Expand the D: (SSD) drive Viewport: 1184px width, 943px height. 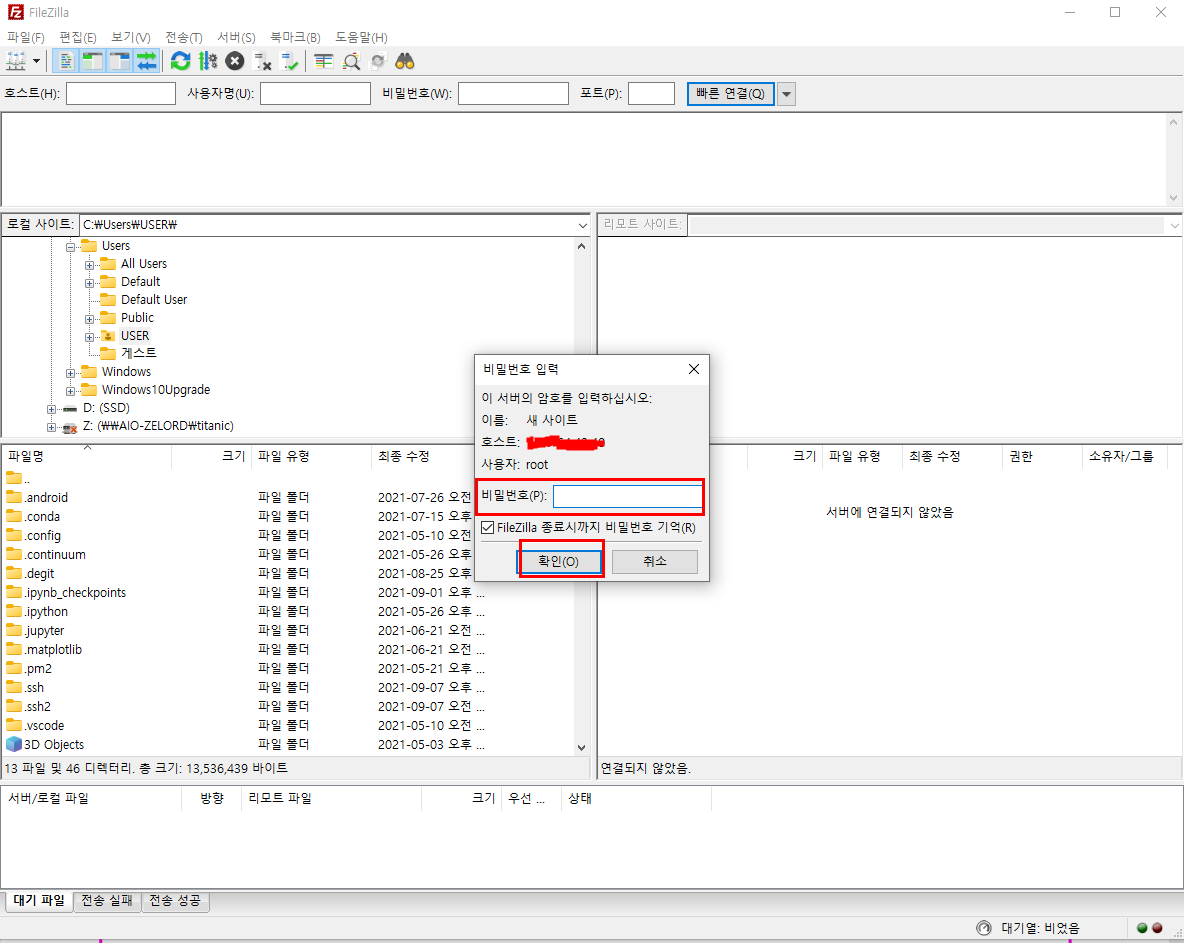click(51, 409)
